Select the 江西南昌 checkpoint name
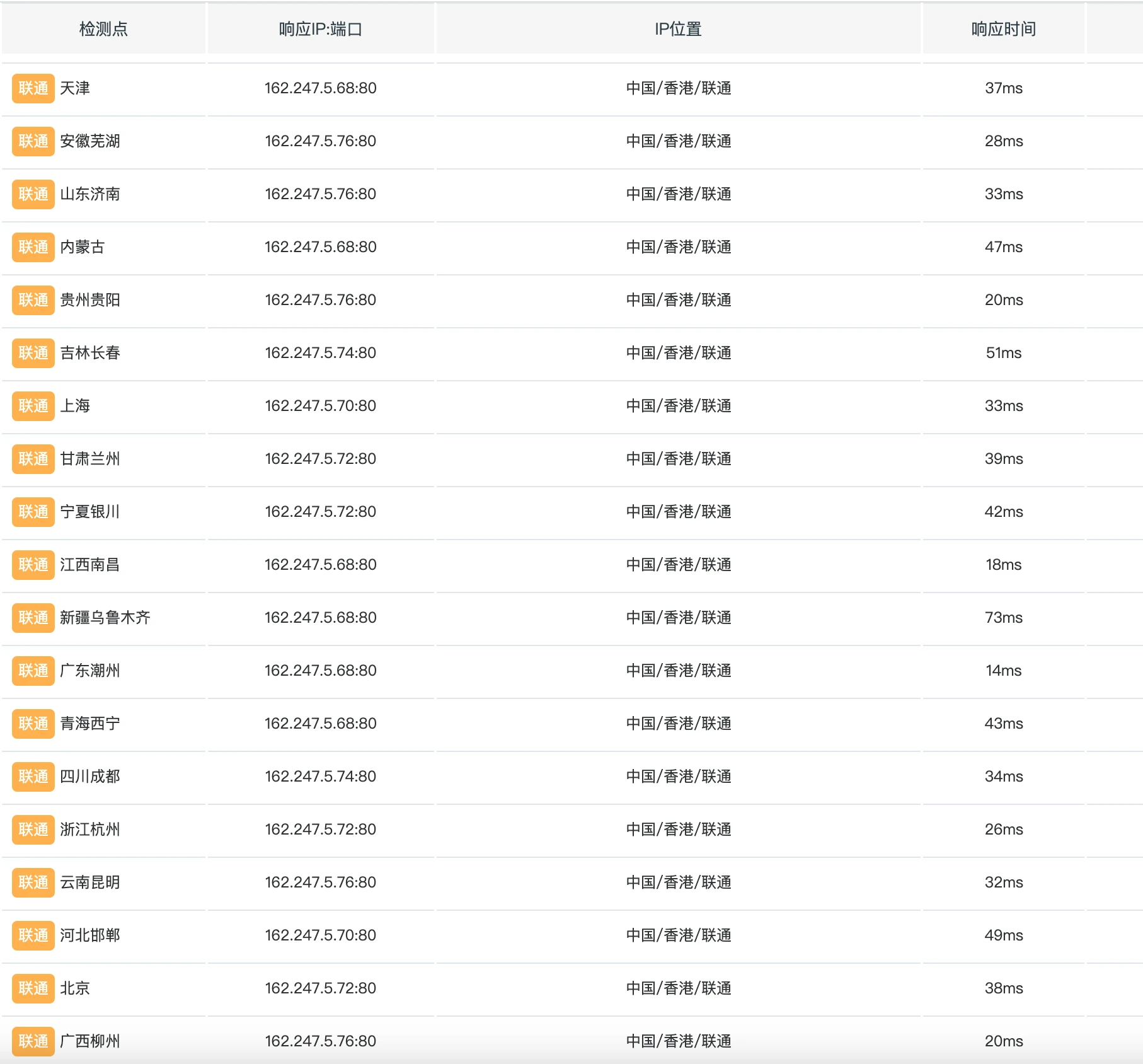This screenshot has height=1064, width=1143. (x=90, y=565)
